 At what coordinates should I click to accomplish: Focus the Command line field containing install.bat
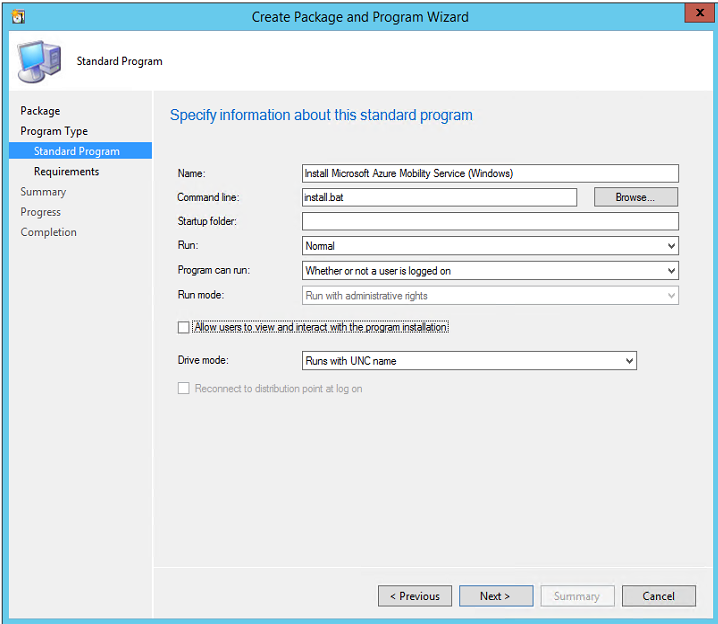click(439, 197)
